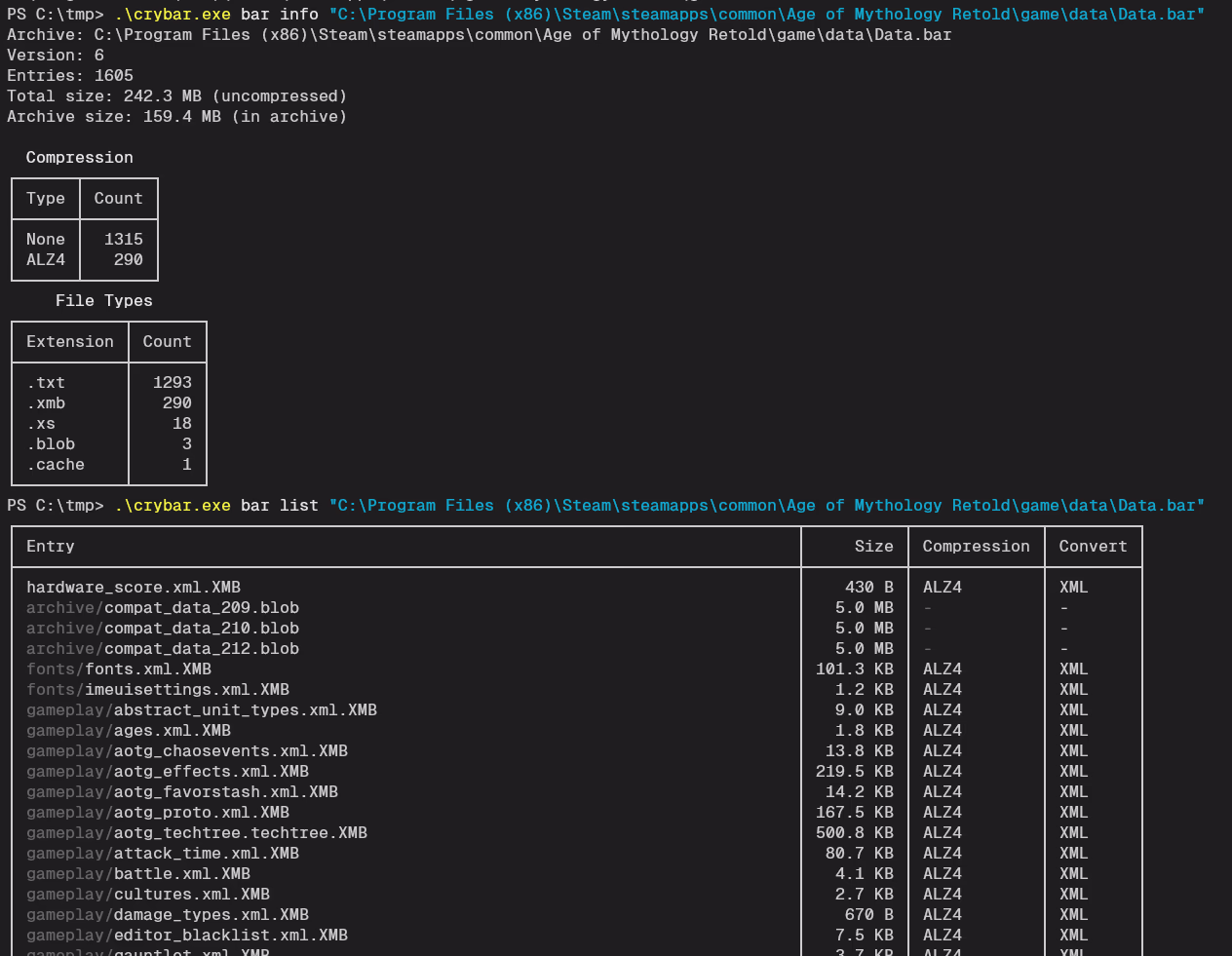This screenshot has height=956, width=1232.
Task: Click the 500.8 KB size value
Action: [x=855, y=833]
